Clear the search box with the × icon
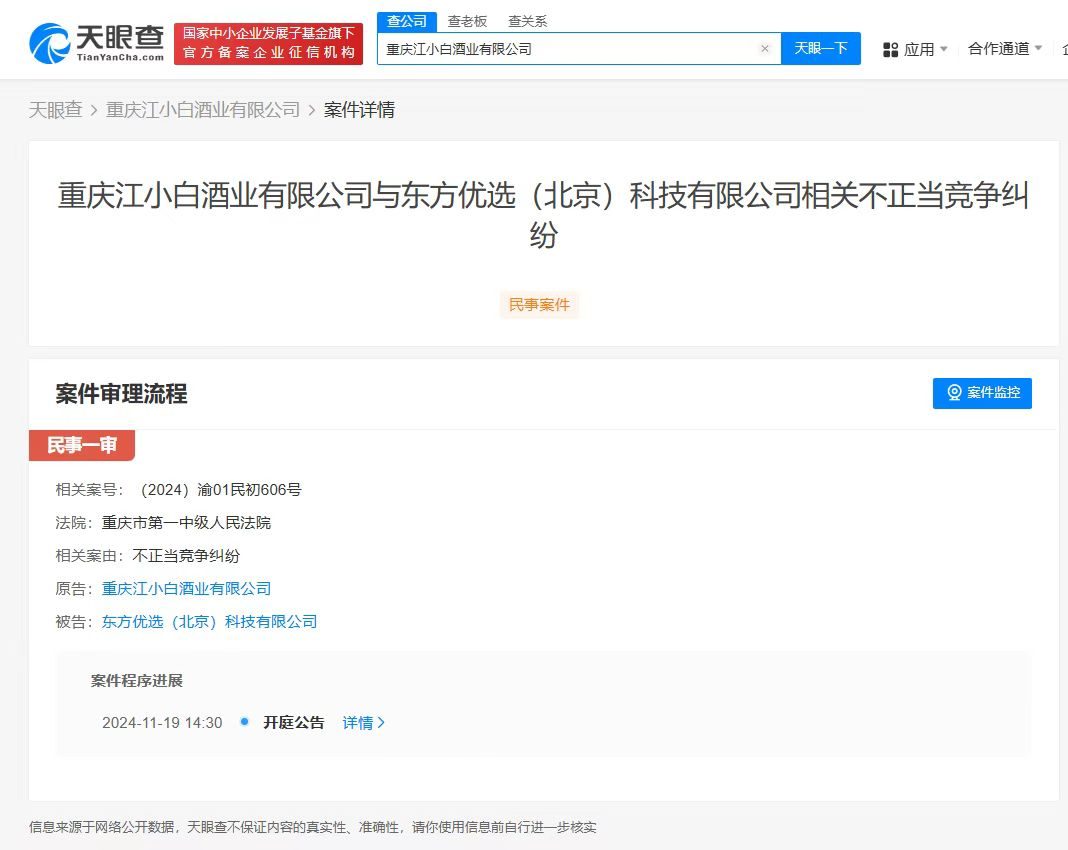 765,48
